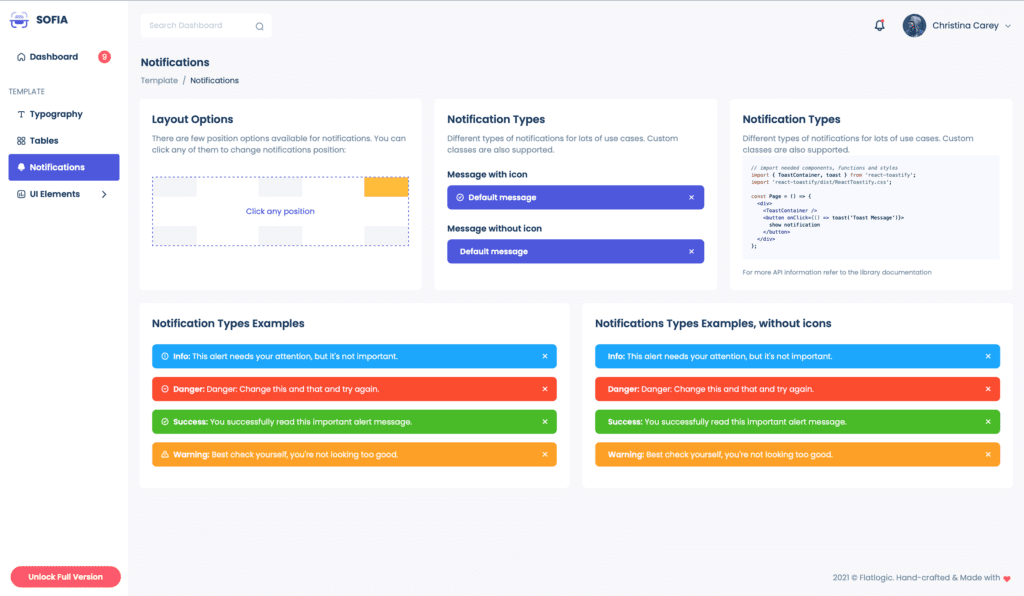1024x596 pixels.
Task: Select the Notifications sidebar item
Action: pyautogui.click(x=63, y=167)
